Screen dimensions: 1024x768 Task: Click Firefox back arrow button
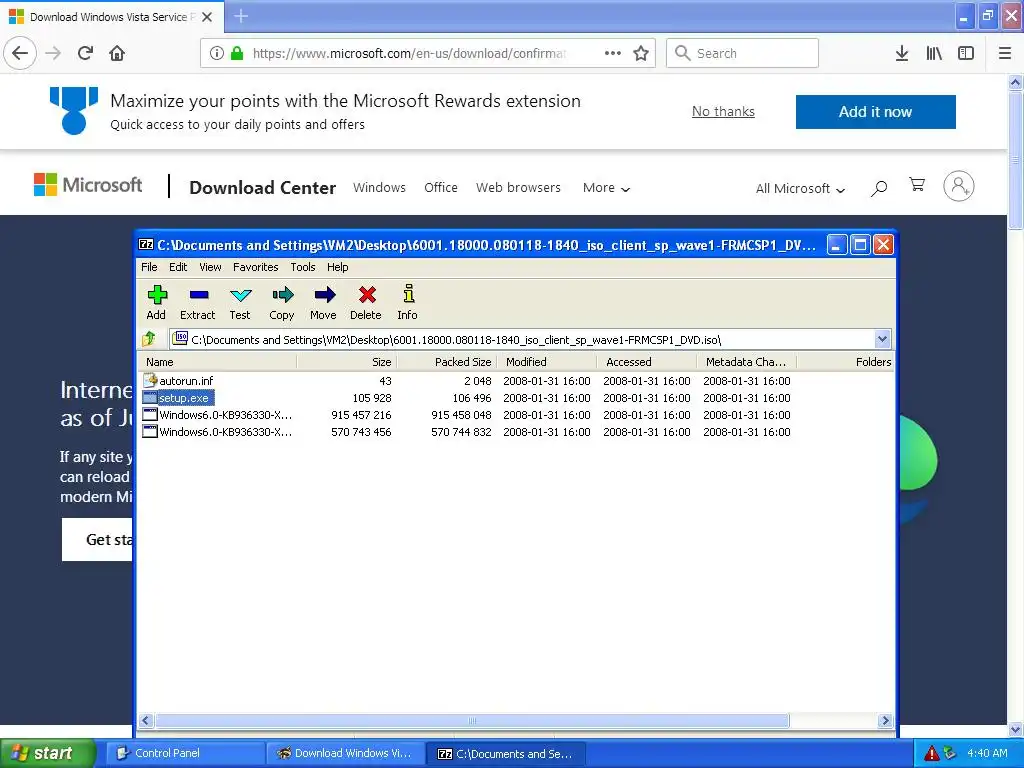[20, 53]
